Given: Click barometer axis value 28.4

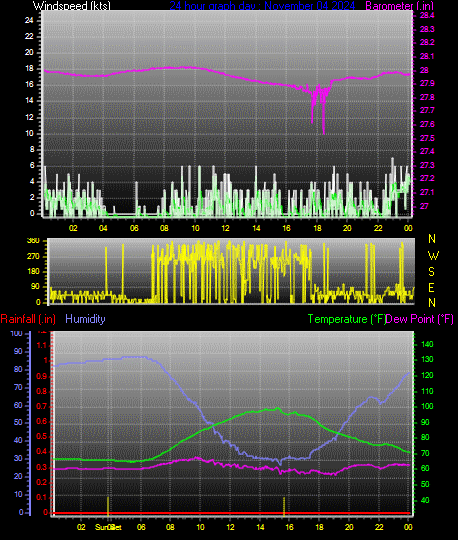Looking at the screenshot, I should click(427, 15).
